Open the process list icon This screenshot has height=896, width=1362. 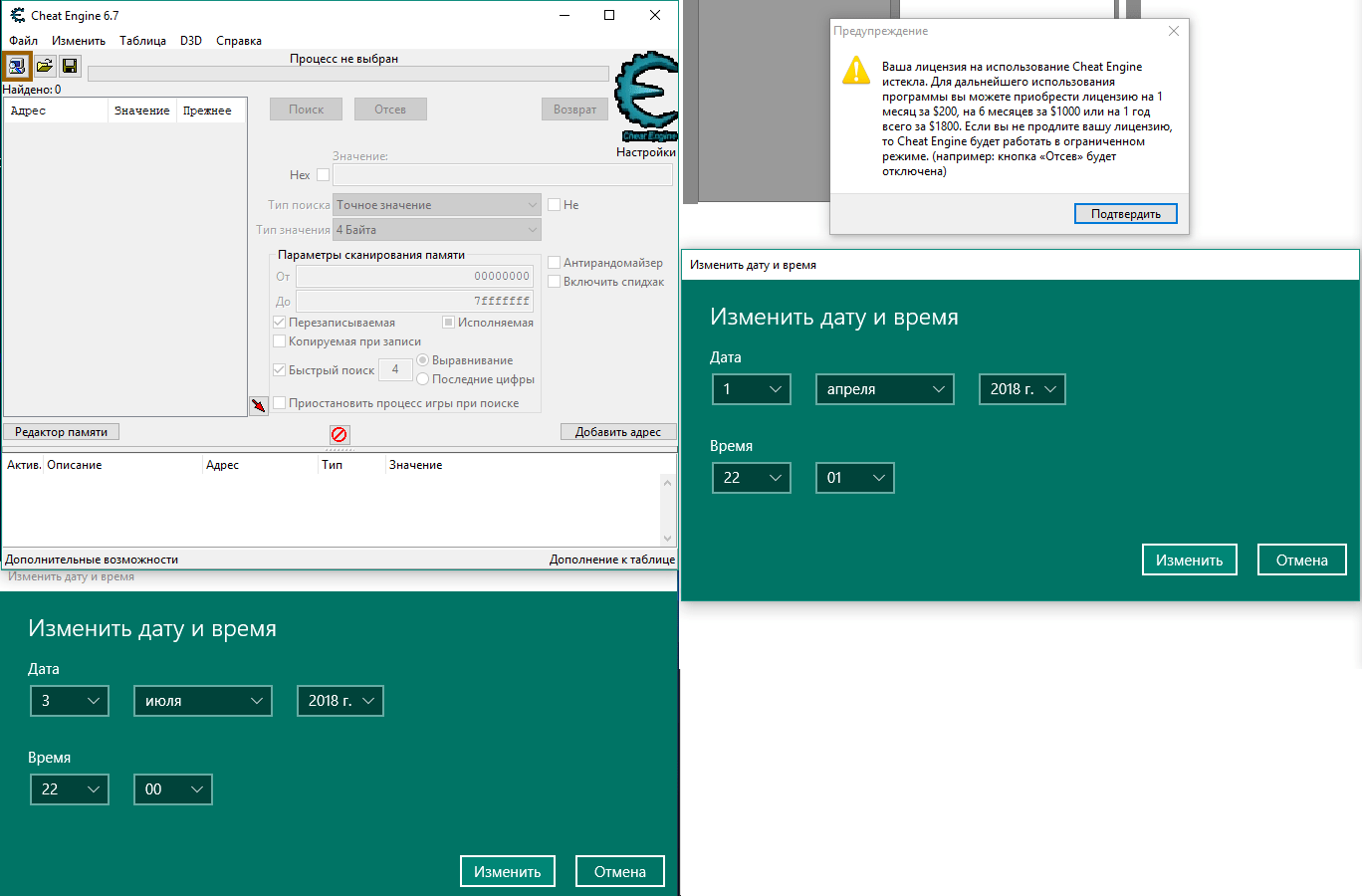coord(17,67)
